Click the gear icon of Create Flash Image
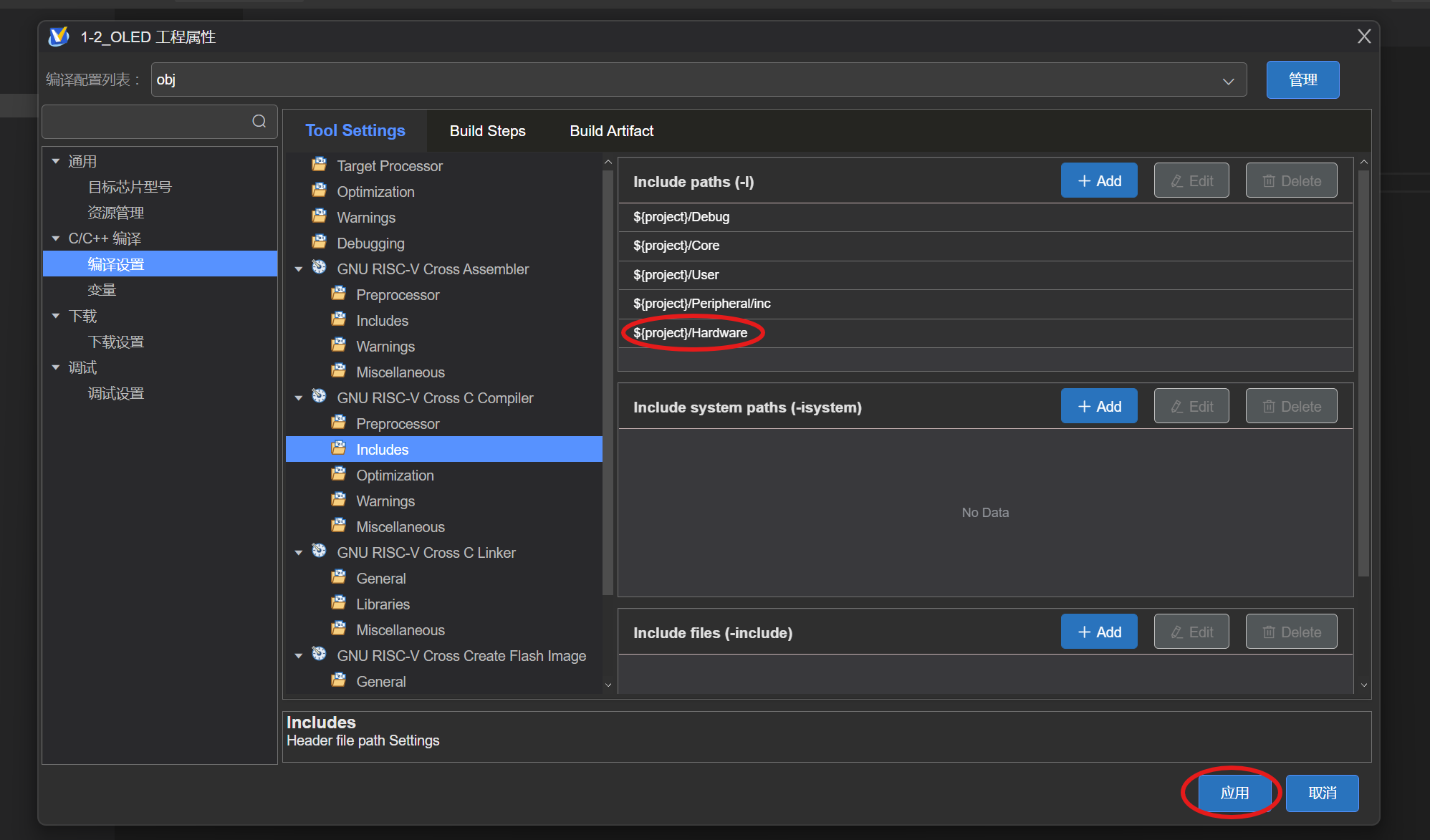 [x=320, y=655]
